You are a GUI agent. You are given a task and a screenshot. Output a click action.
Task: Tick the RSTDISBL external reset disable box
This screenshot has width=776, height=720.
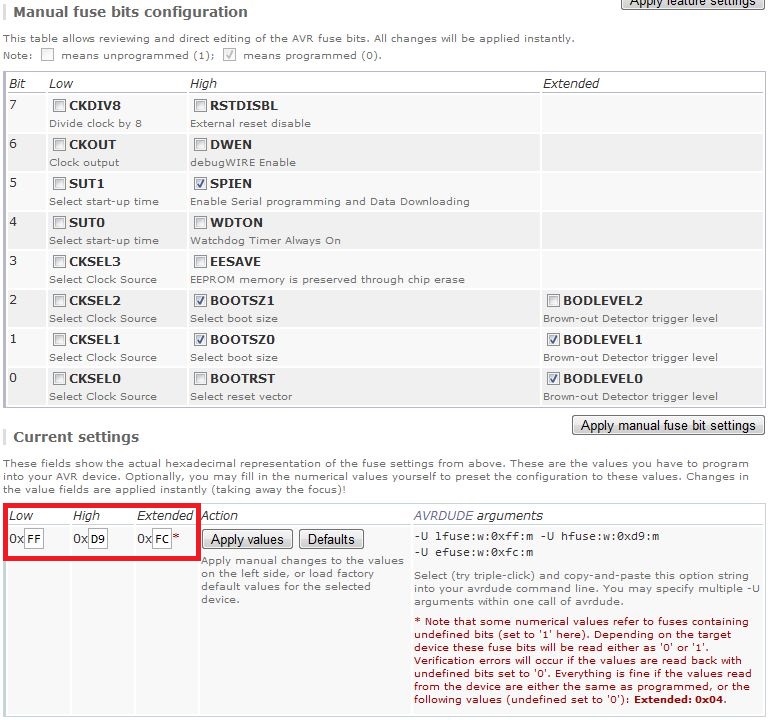(200, 105)
